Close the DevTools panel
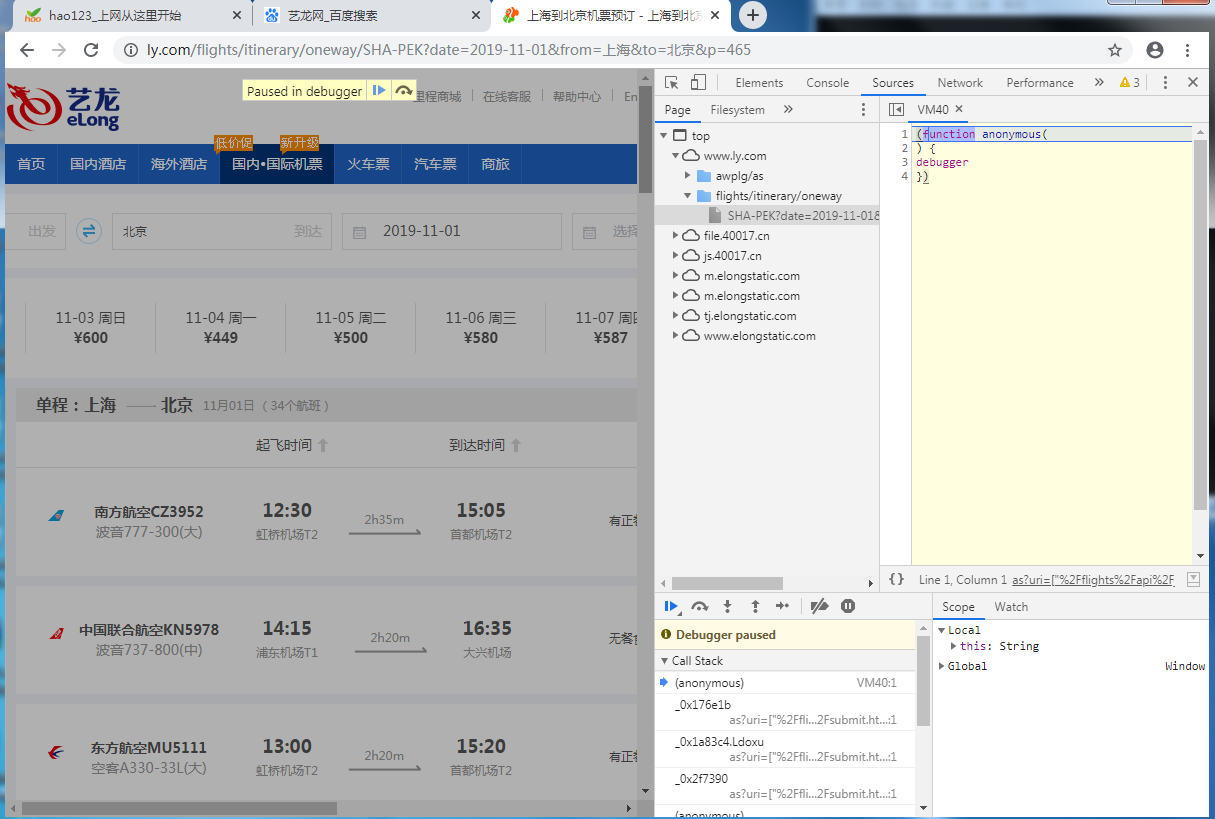 [x=1193, y=83]
